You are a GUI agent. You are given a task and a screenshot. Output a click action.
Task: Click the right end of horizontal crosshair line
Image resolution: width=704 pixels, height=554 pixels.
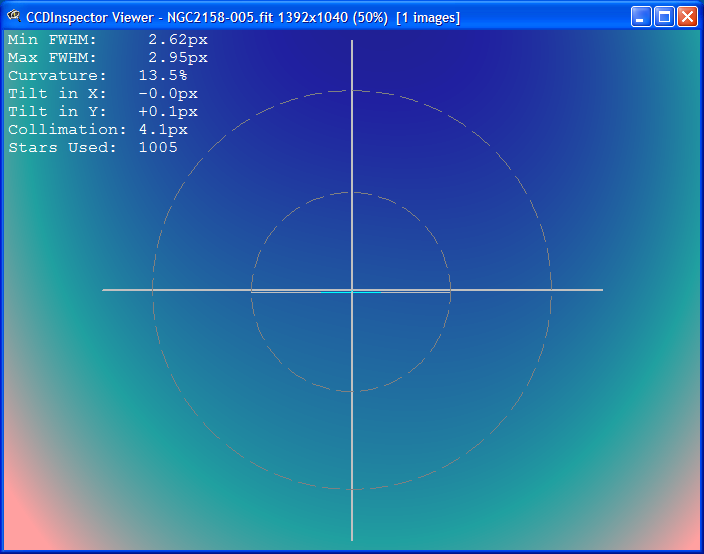pyautogui.click(x=600, y=290)
